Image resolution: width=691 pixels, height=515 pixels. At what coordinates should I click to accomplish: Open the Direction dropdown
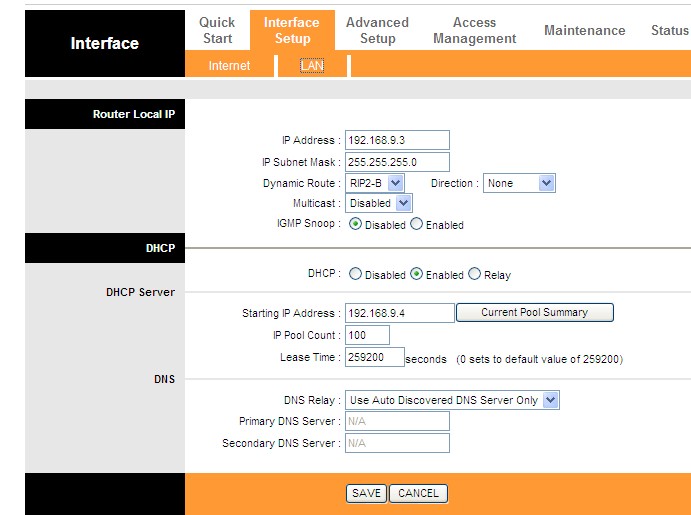[x=519, y=183]
